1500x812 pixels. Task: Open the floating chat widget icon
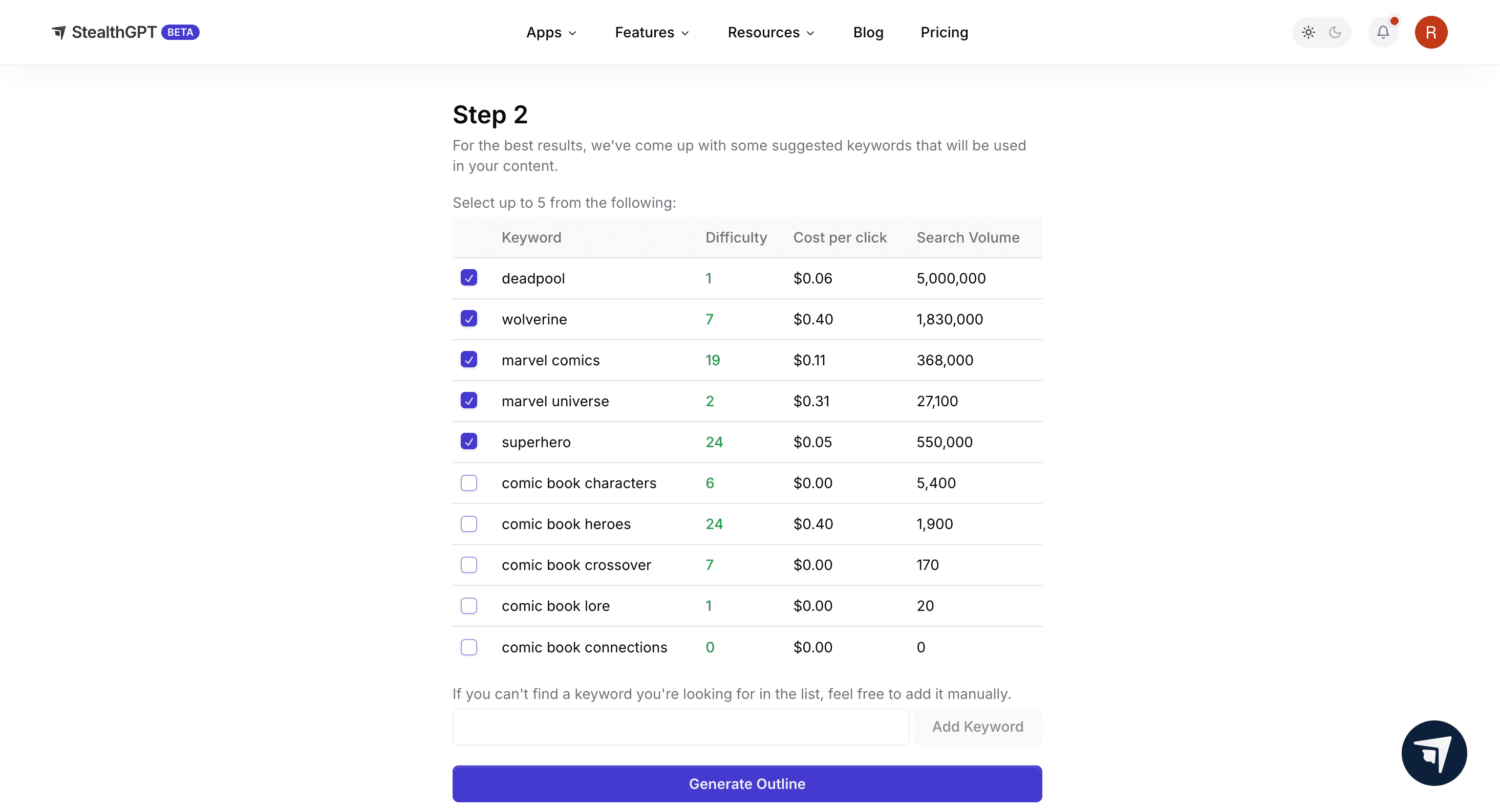tap(1433, 753)
